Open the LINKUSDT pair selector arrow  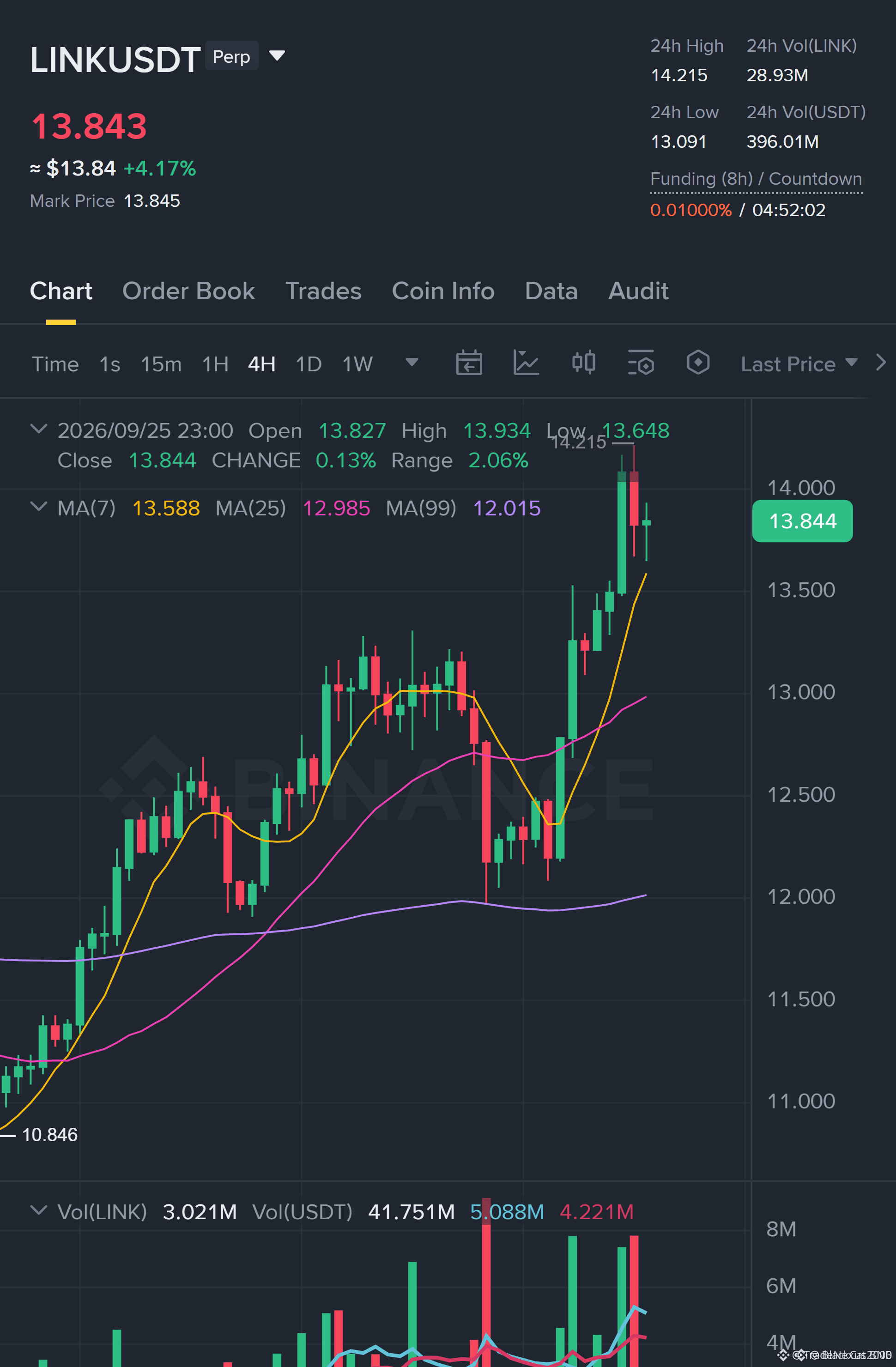click(277, 56)
